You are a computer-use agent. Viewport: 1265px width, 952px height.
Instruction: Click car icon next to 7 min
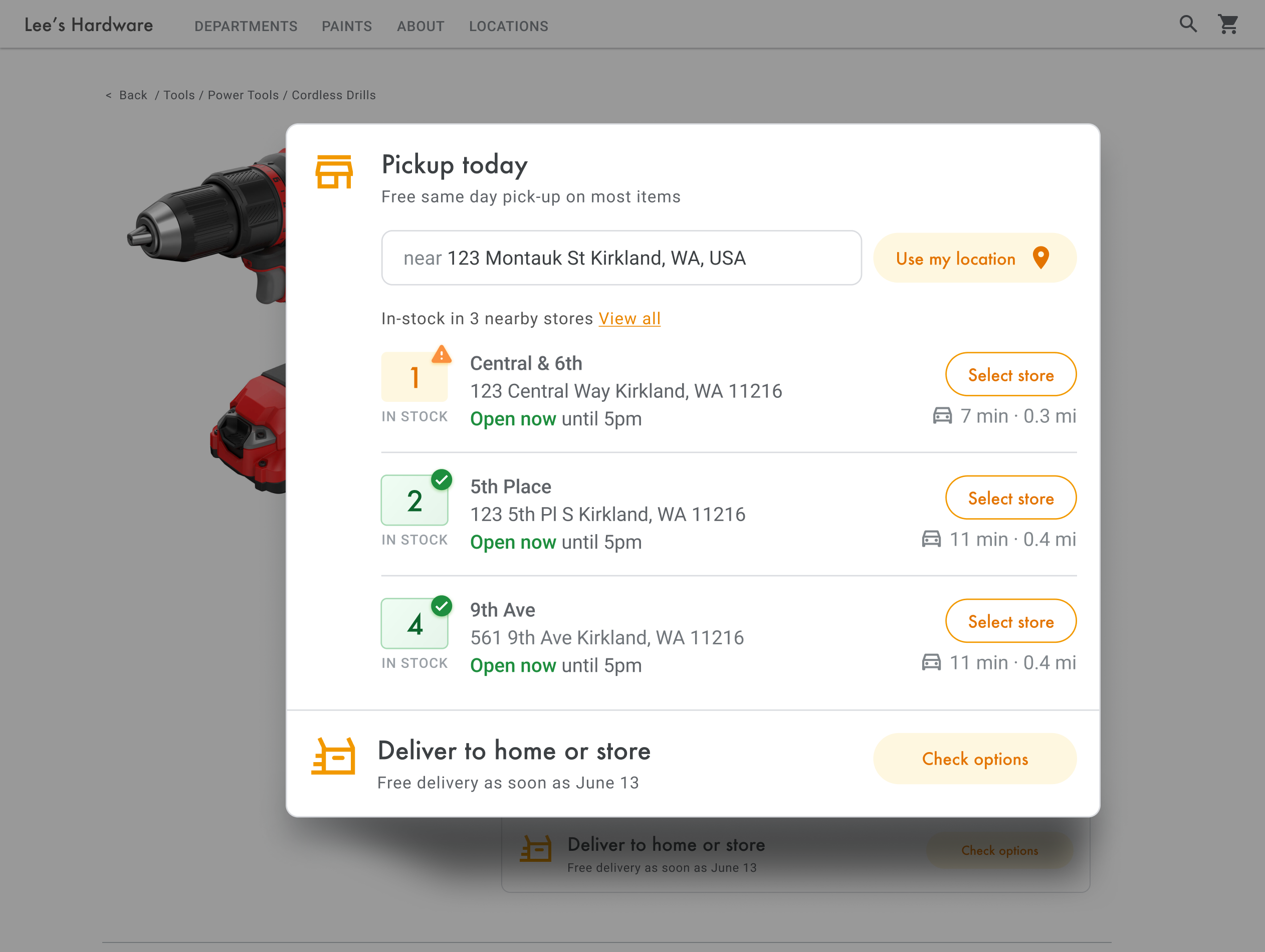[942, 416]
